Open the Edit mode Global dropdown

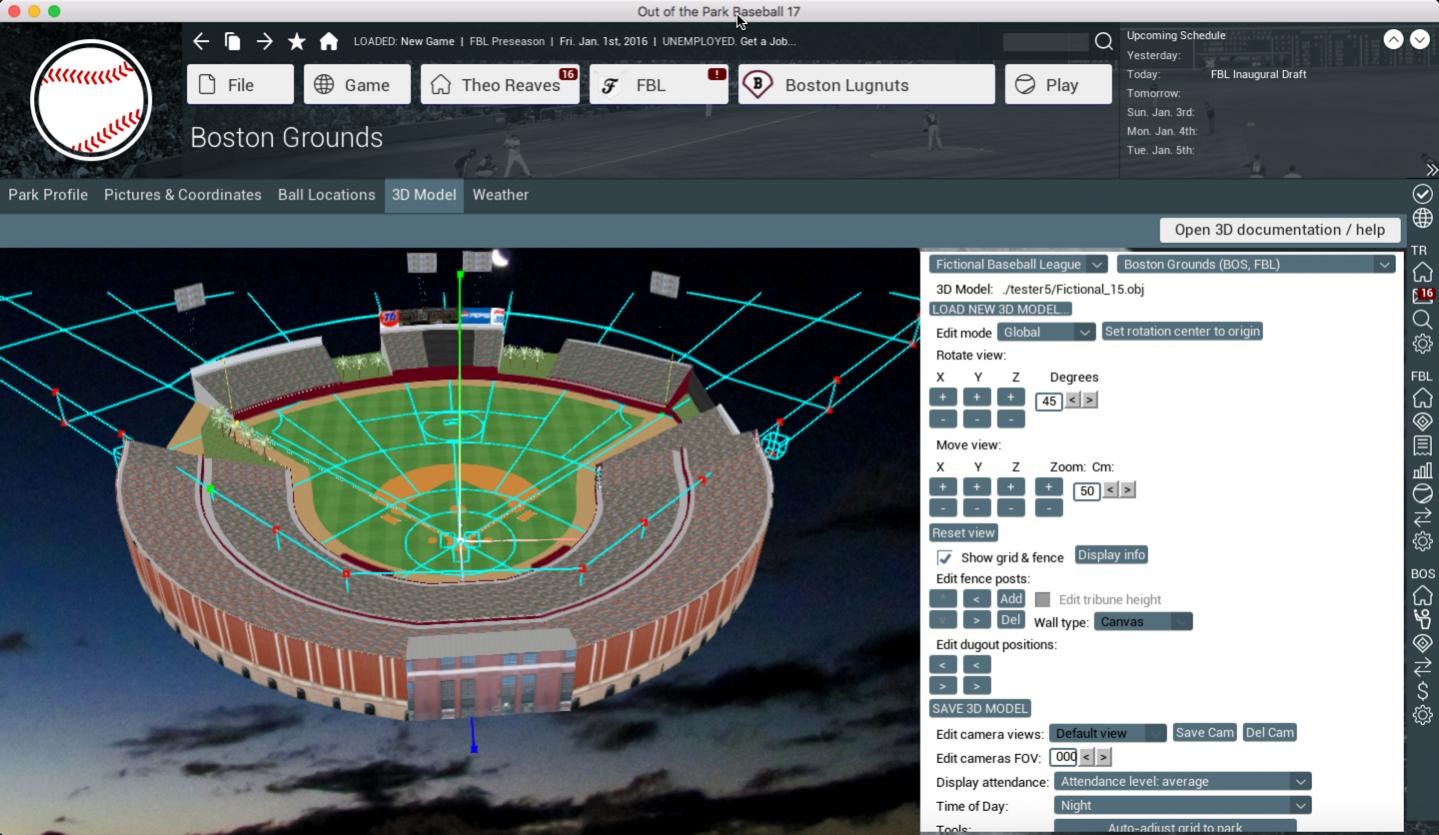(x=1045, y=332)
